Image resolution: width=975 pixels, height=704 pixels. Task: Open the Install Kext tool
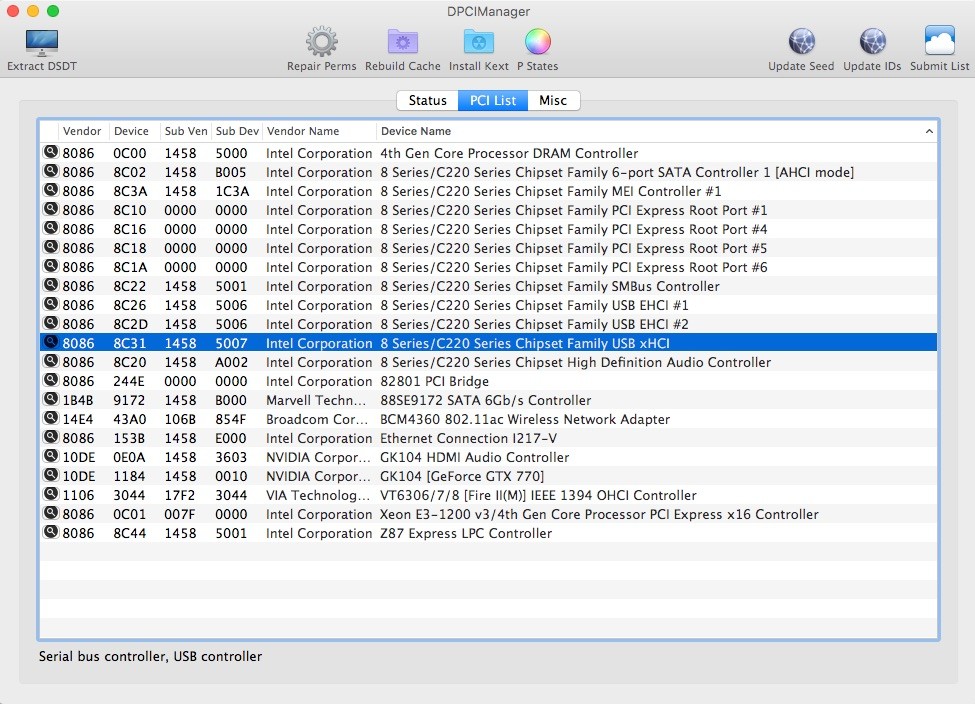click(478, 43)
